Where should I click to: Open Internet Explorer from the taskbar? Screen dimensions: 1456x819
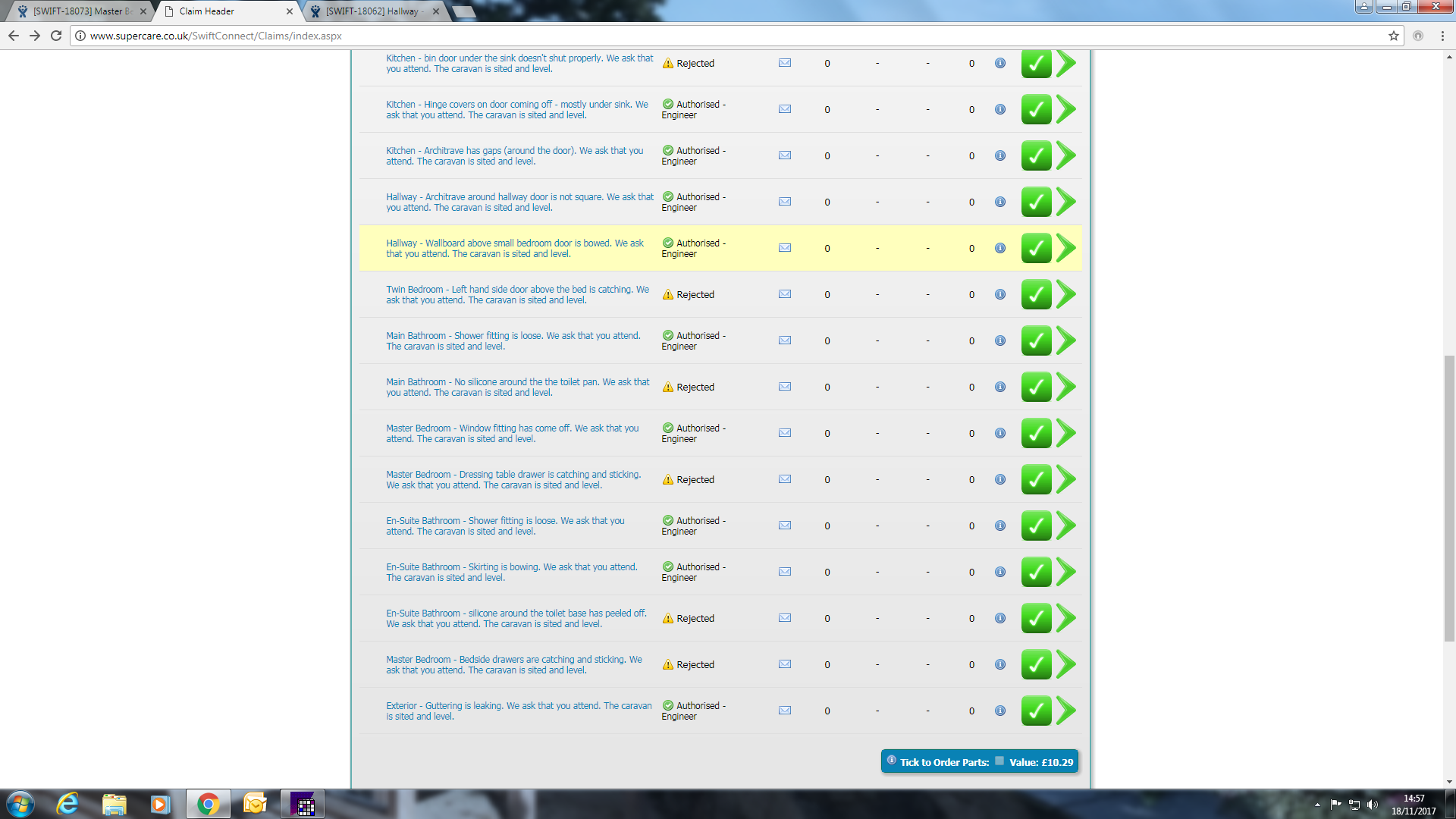click(67, 804)
